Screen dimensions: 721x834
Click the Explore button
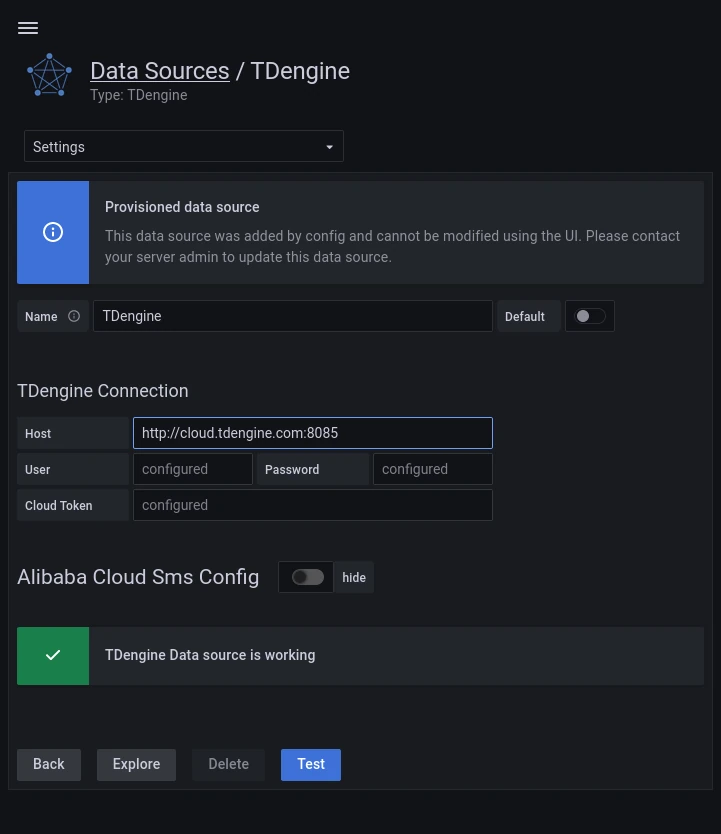pos(136,764)
